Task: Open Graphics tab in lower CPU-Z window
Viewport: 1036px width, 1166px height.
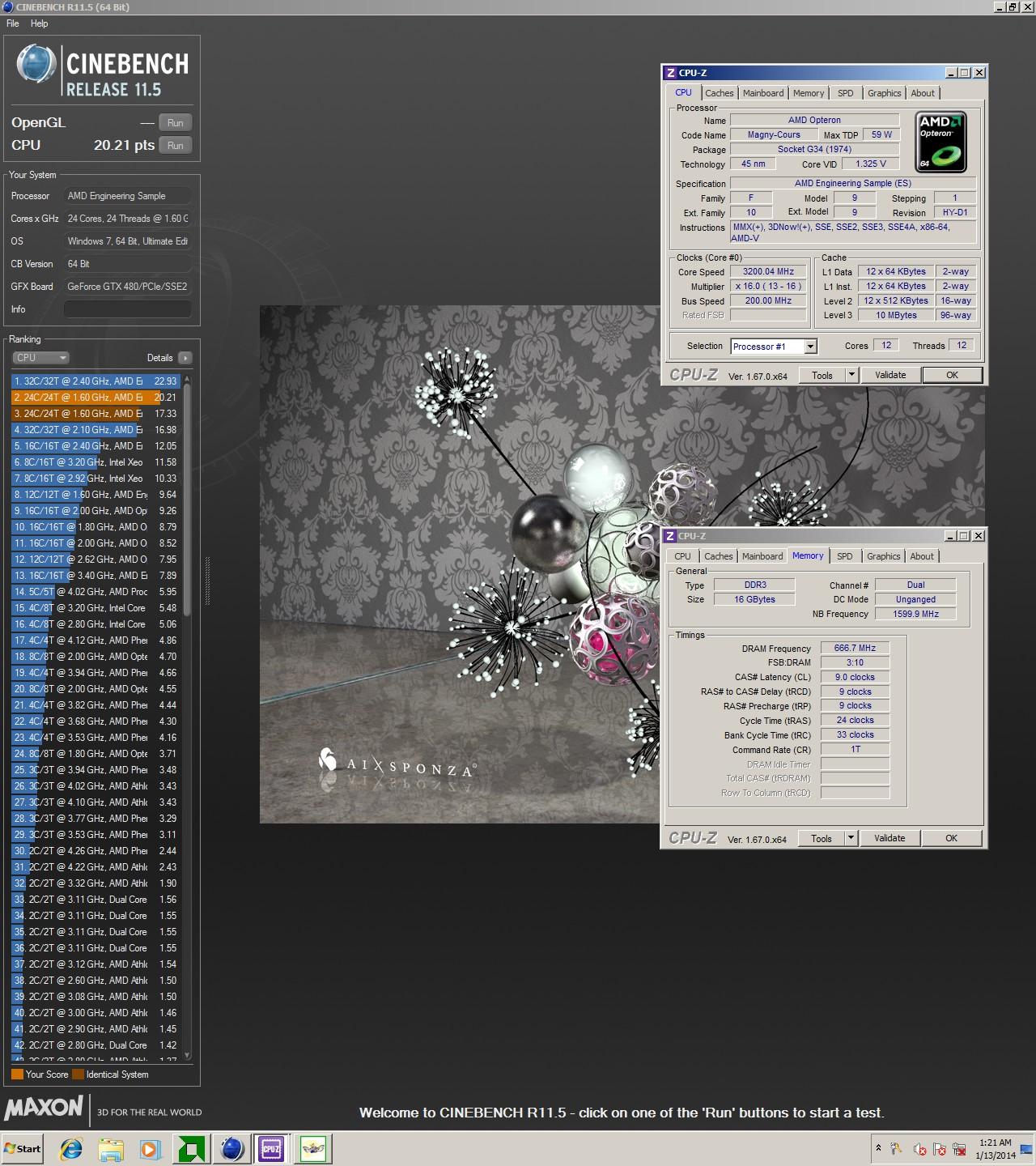Action: tap(883, 556)
